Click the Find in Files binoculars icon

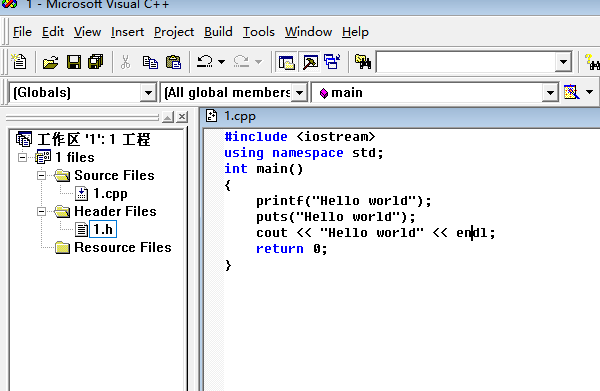pyautogui.click(x=363, y=62)
